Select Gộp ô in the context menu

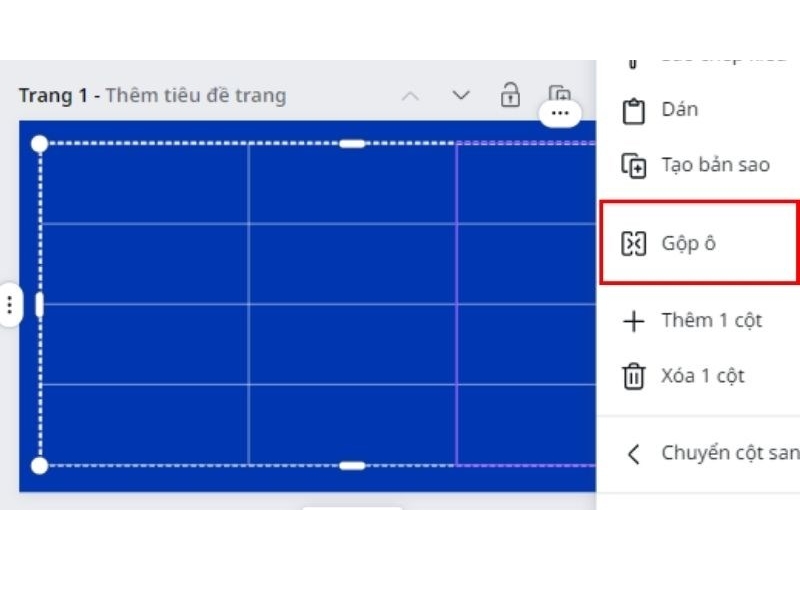690,240
